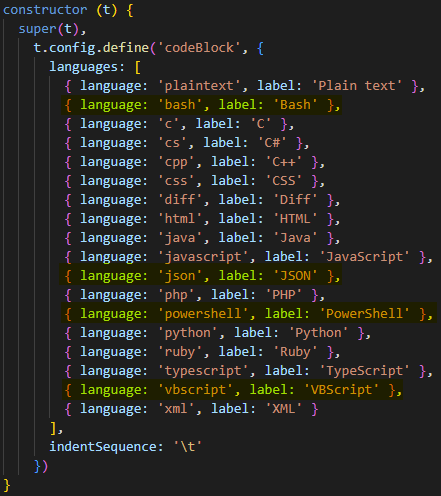Click the highlighted 'vbscript' string
The image size is (441, 496).
pos(195,390)
